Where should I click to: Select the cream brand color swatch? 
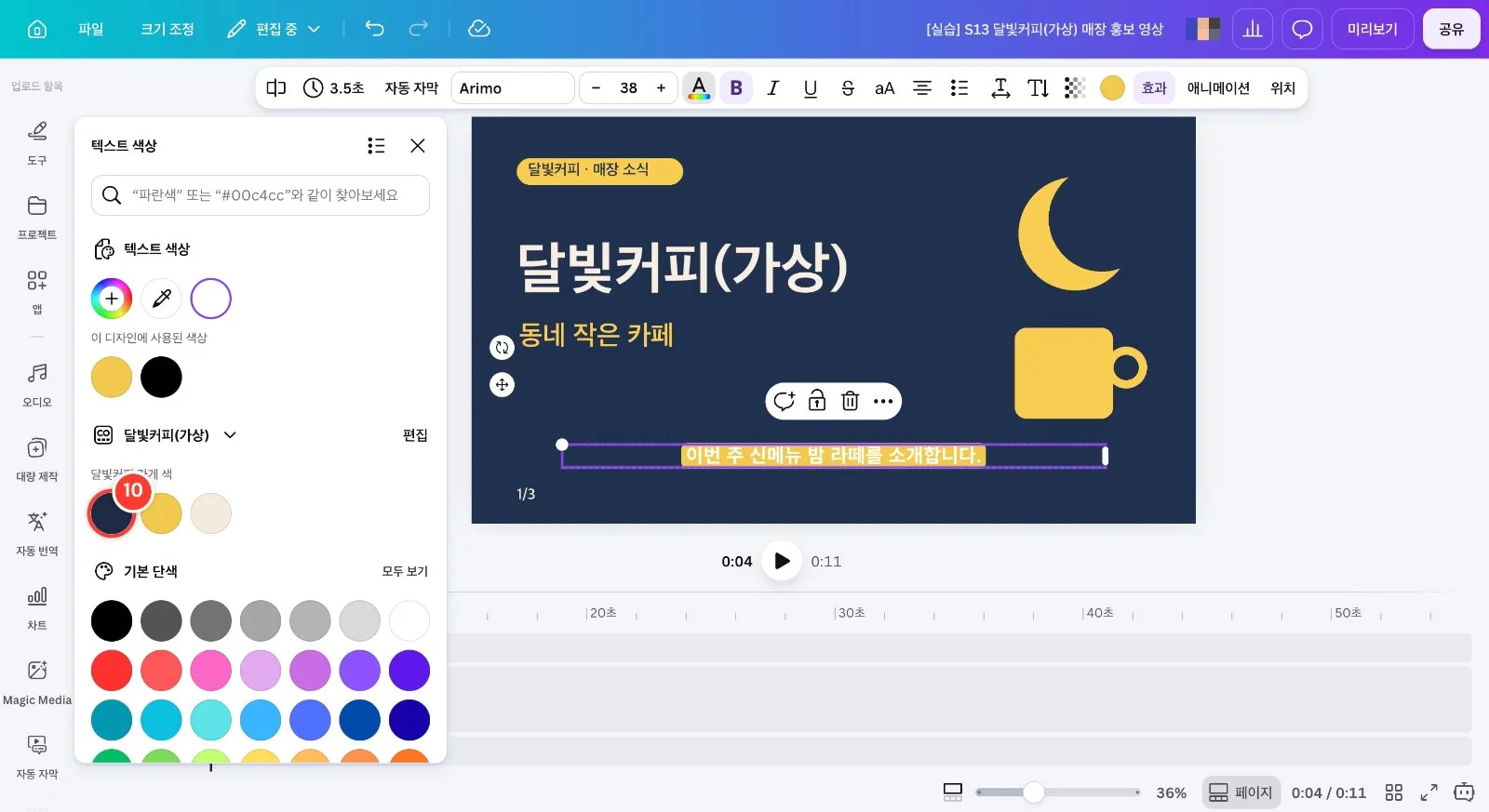tap(211, 513)
